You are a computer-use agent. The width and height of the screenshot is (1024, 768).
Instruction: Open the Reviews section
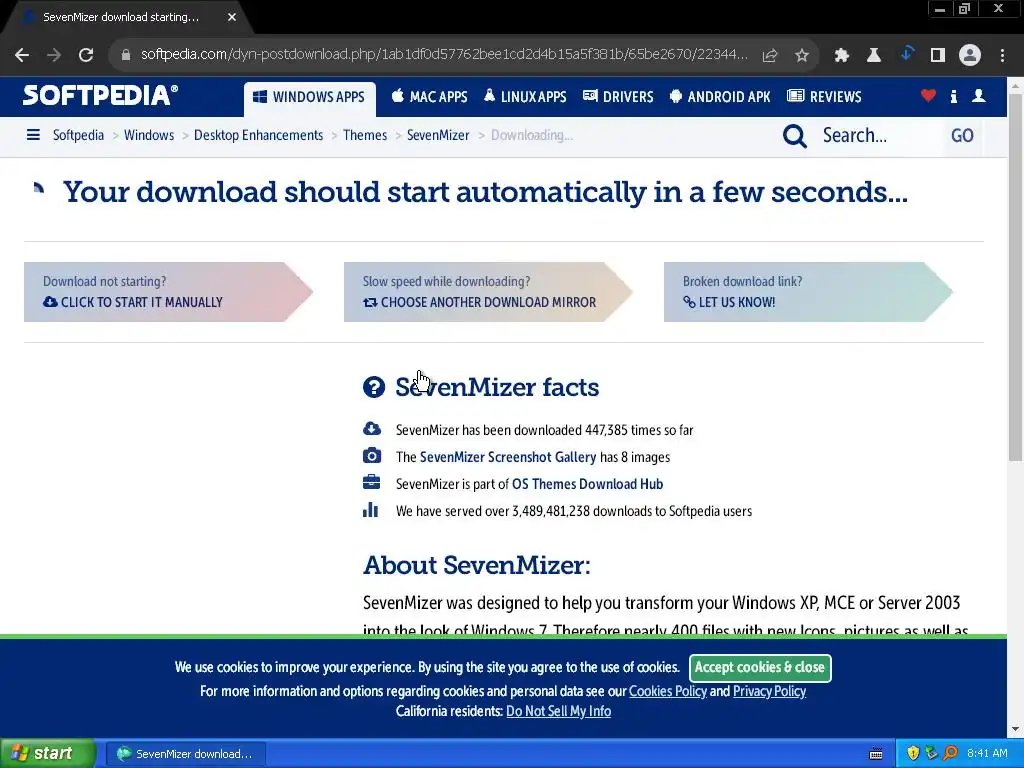point(824,97)
